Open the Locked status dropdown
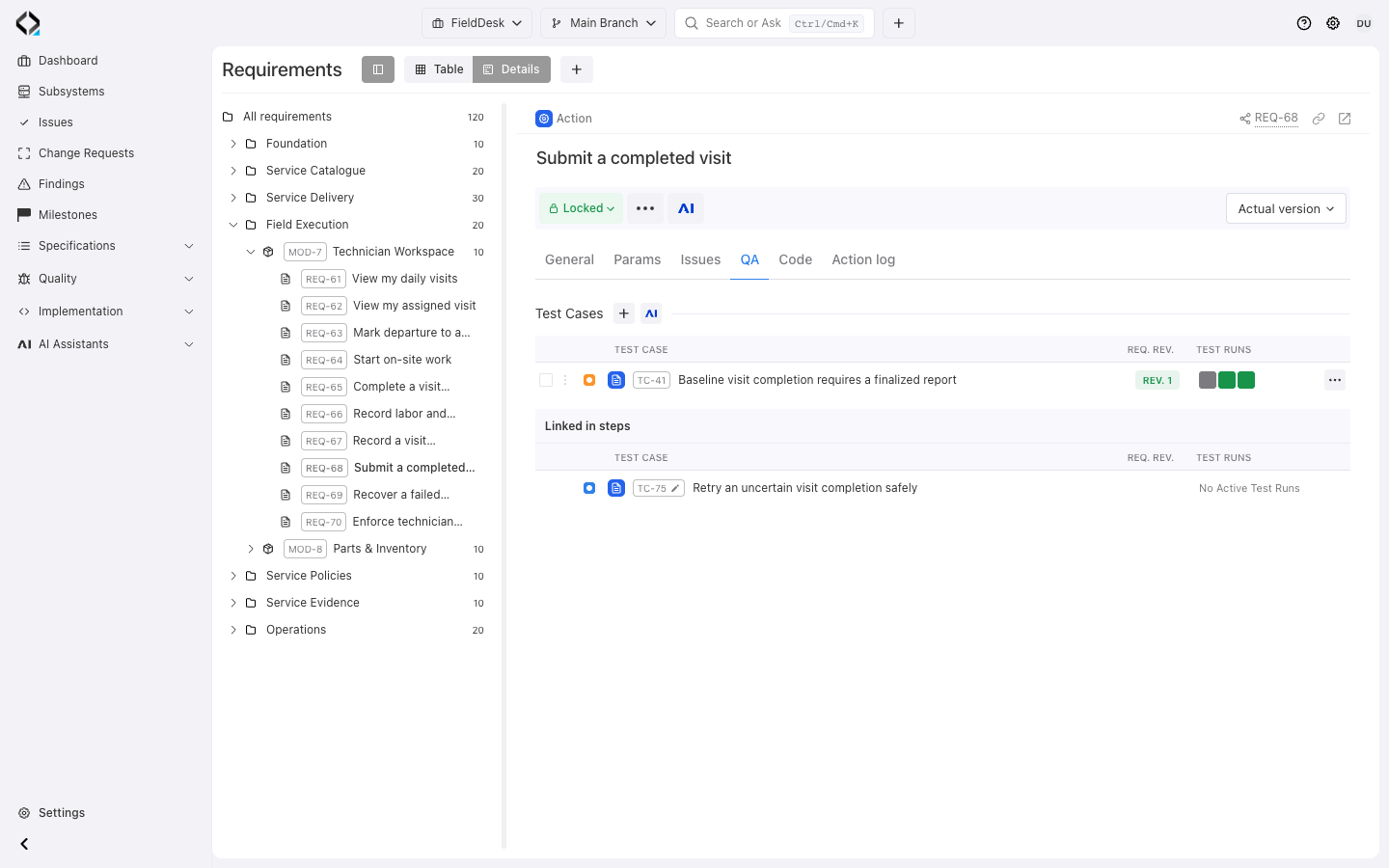This screenshot has width=1389, height=868. [x=582, y=208]
